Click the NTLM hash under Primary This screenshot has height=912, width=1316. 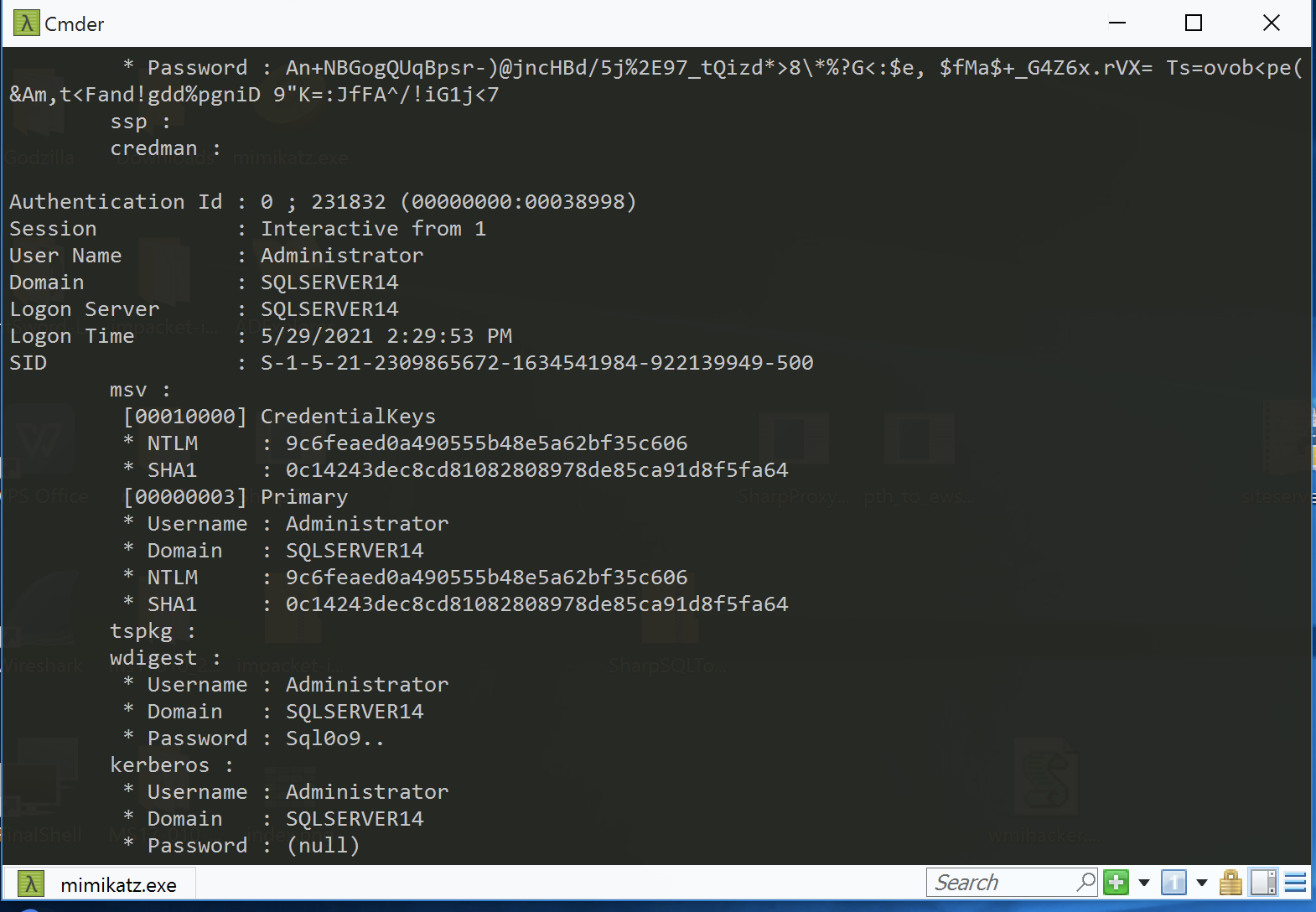click(x=487, y=578)
